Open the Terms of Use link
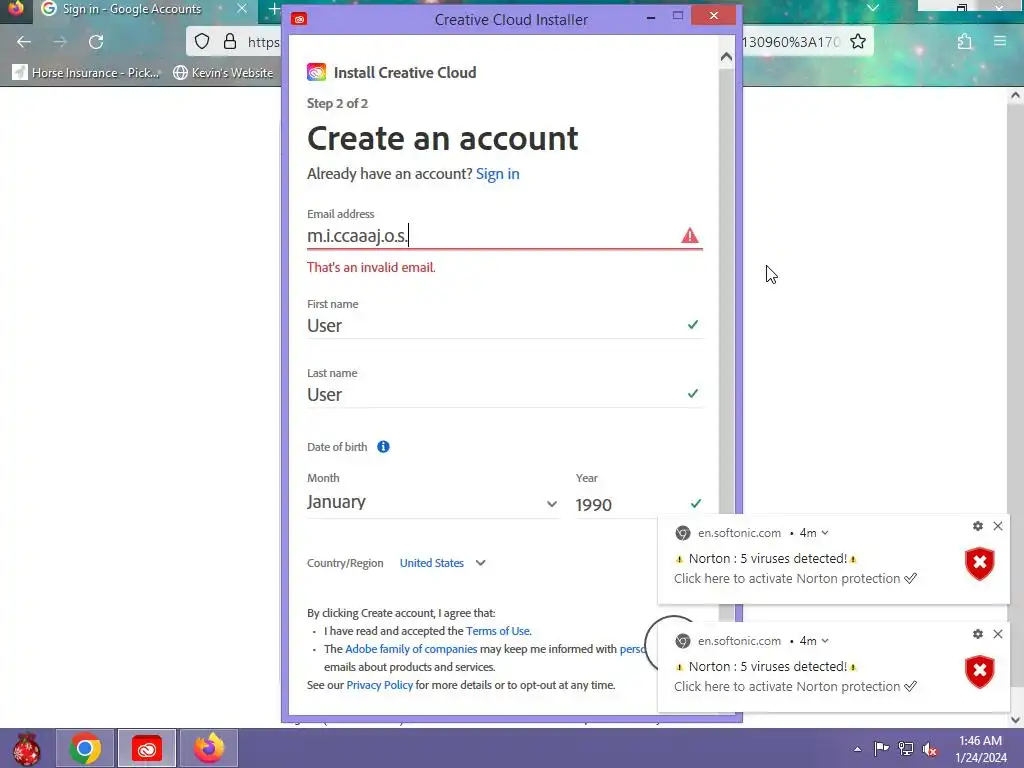The height and width of the screenshot is (768, 1024). click(498, 631)
